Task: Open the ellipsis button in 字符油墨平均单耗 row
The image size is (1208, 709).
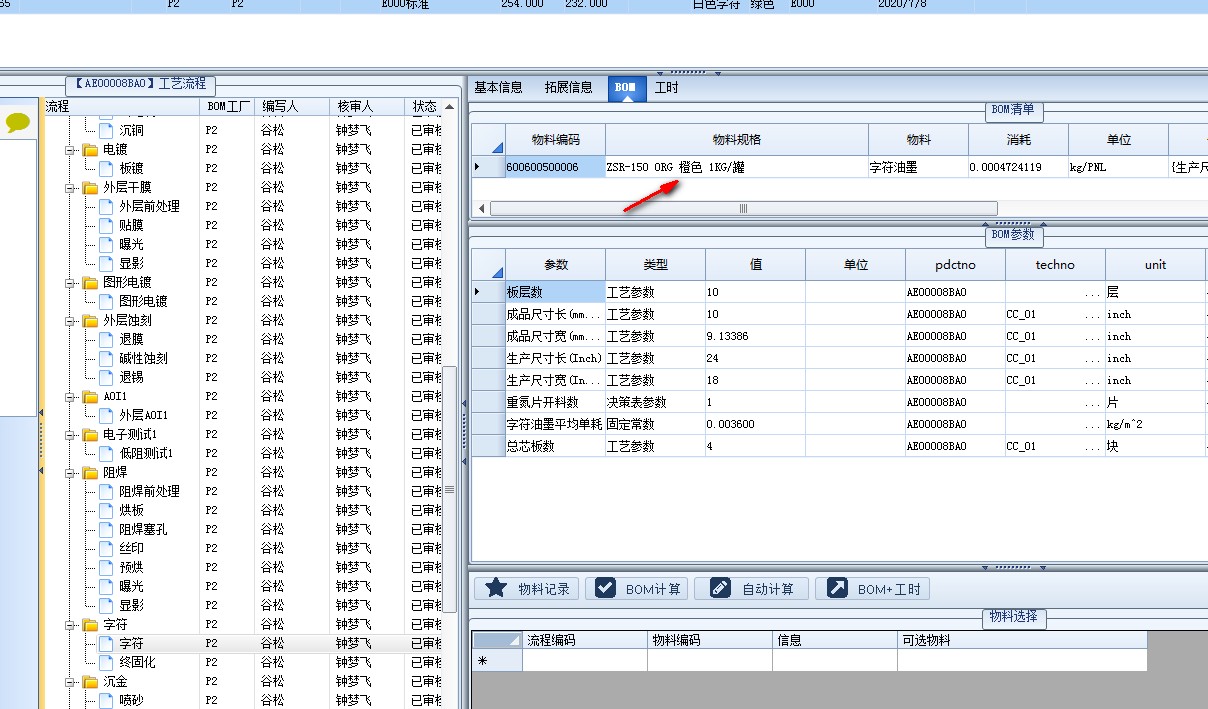Action: click(x=1092, y=424)
